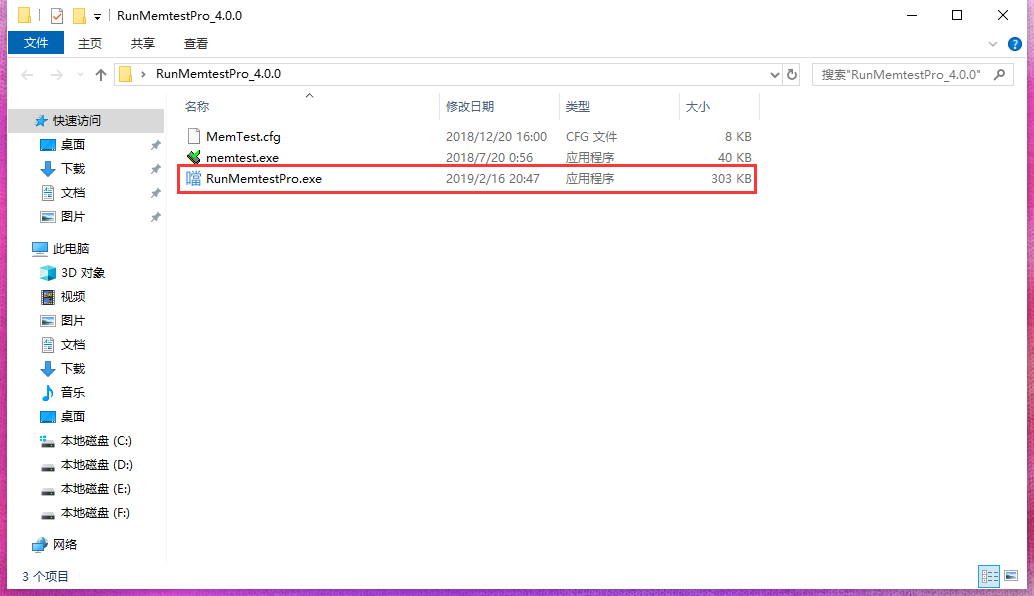Open pinned 文档 under quick access

coord(73,193)
